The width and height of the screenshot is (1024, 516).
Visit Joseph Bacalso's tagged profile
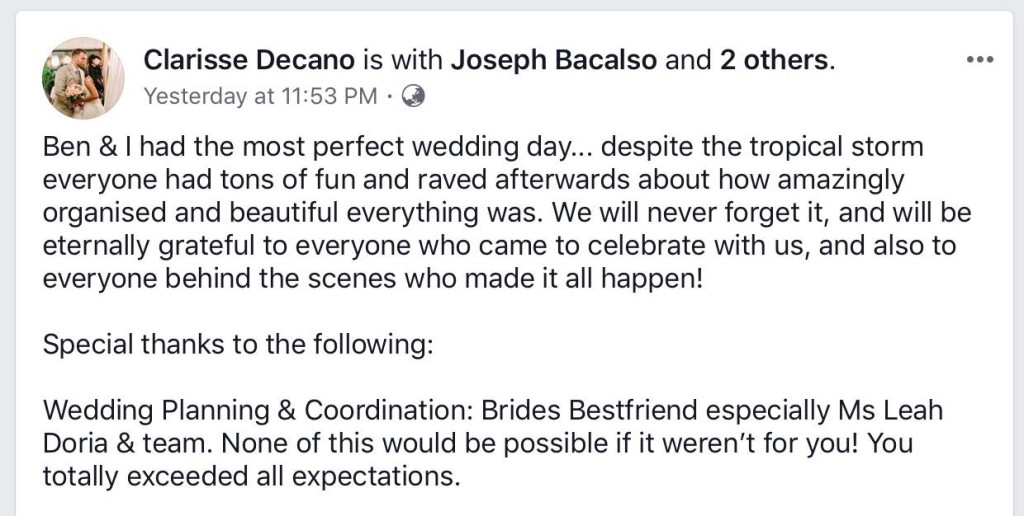click(554, 60)
